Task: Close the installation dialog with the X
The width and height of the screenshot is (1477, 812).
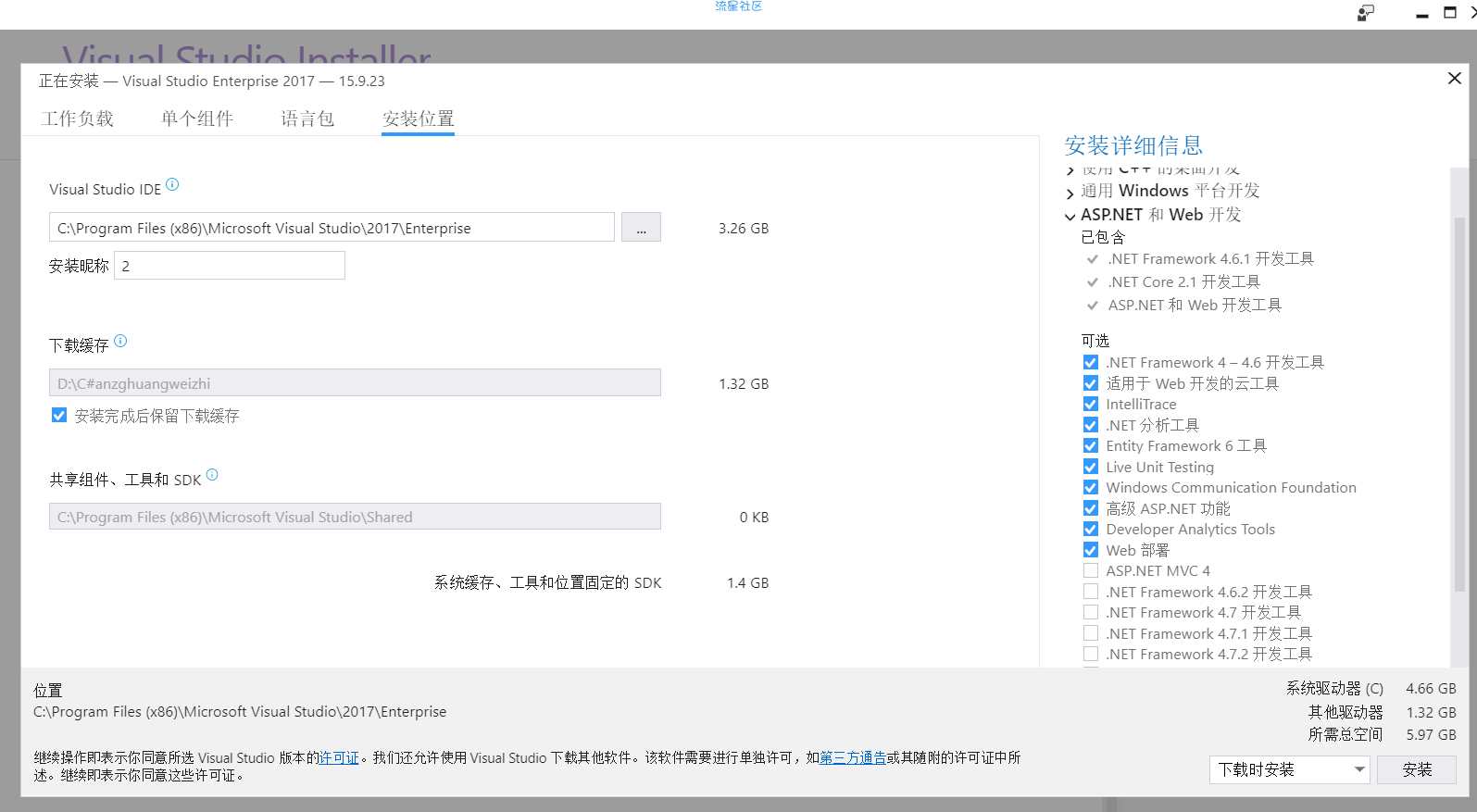Action: pyautogui.click(x=1455, y=79)
